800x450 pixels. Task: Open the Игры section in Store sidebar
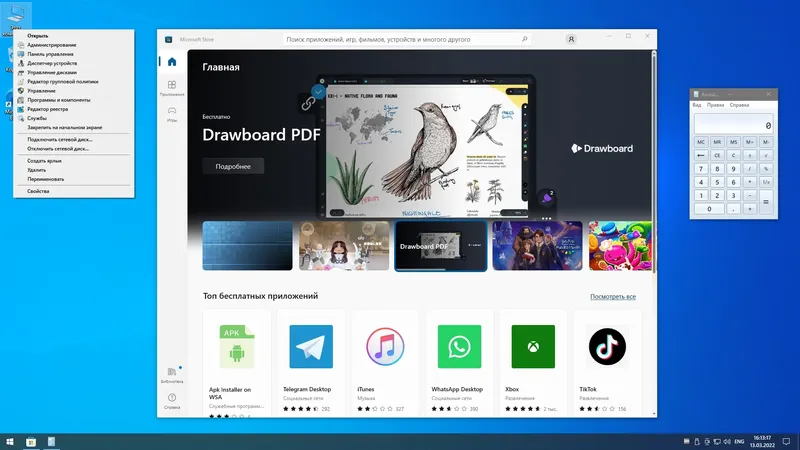pos(172,114)
